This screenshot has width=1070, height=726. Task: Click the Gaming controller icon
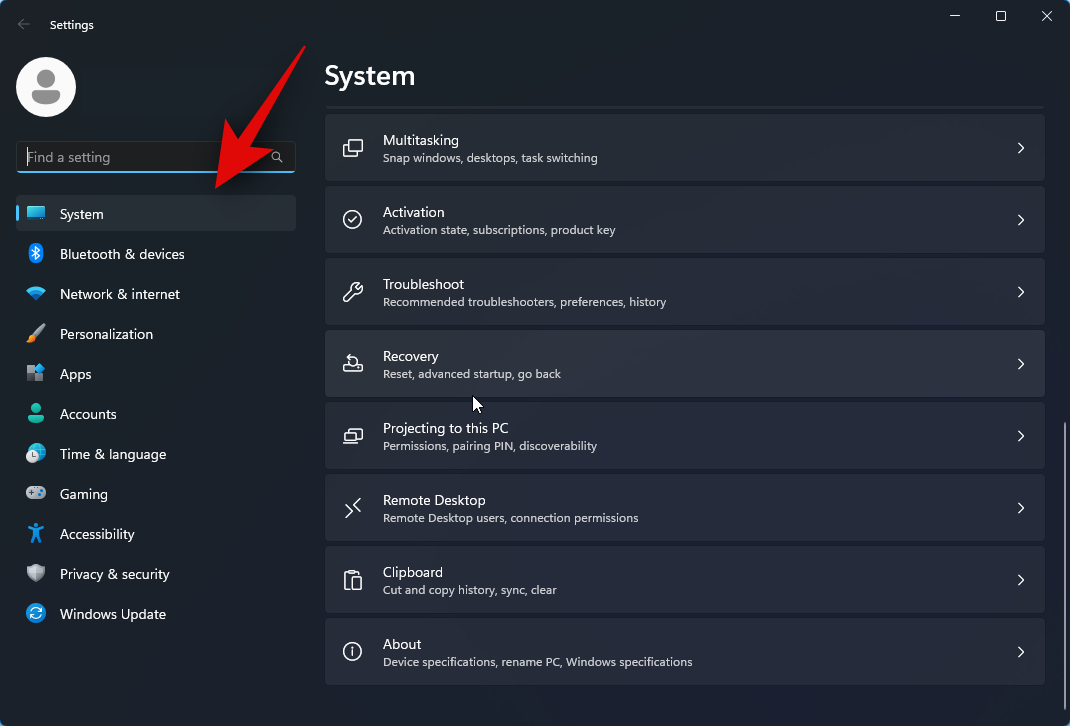[x=36, y=494]
